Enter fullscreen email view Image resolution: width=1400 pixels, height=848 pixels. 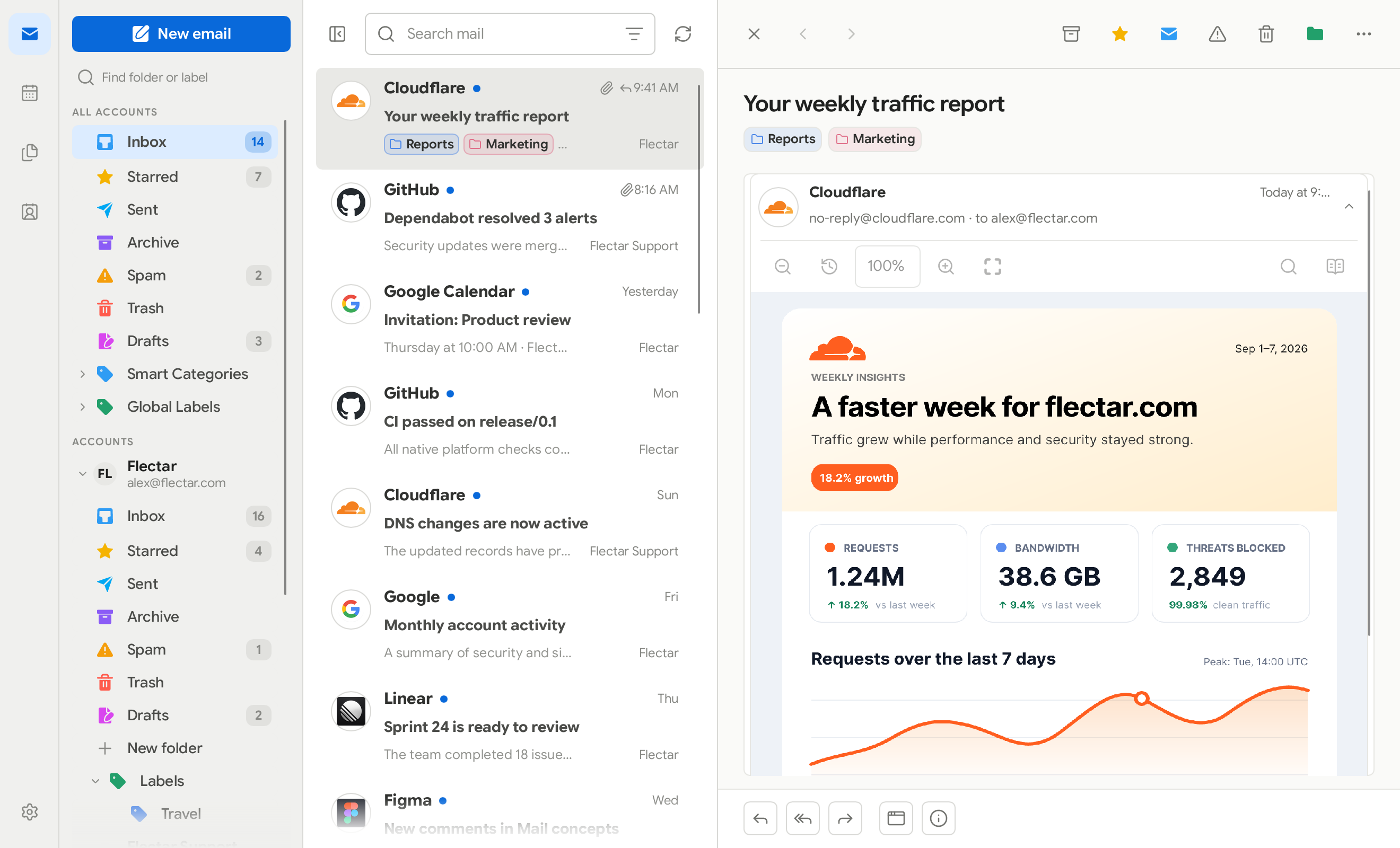tap(993, 267)
